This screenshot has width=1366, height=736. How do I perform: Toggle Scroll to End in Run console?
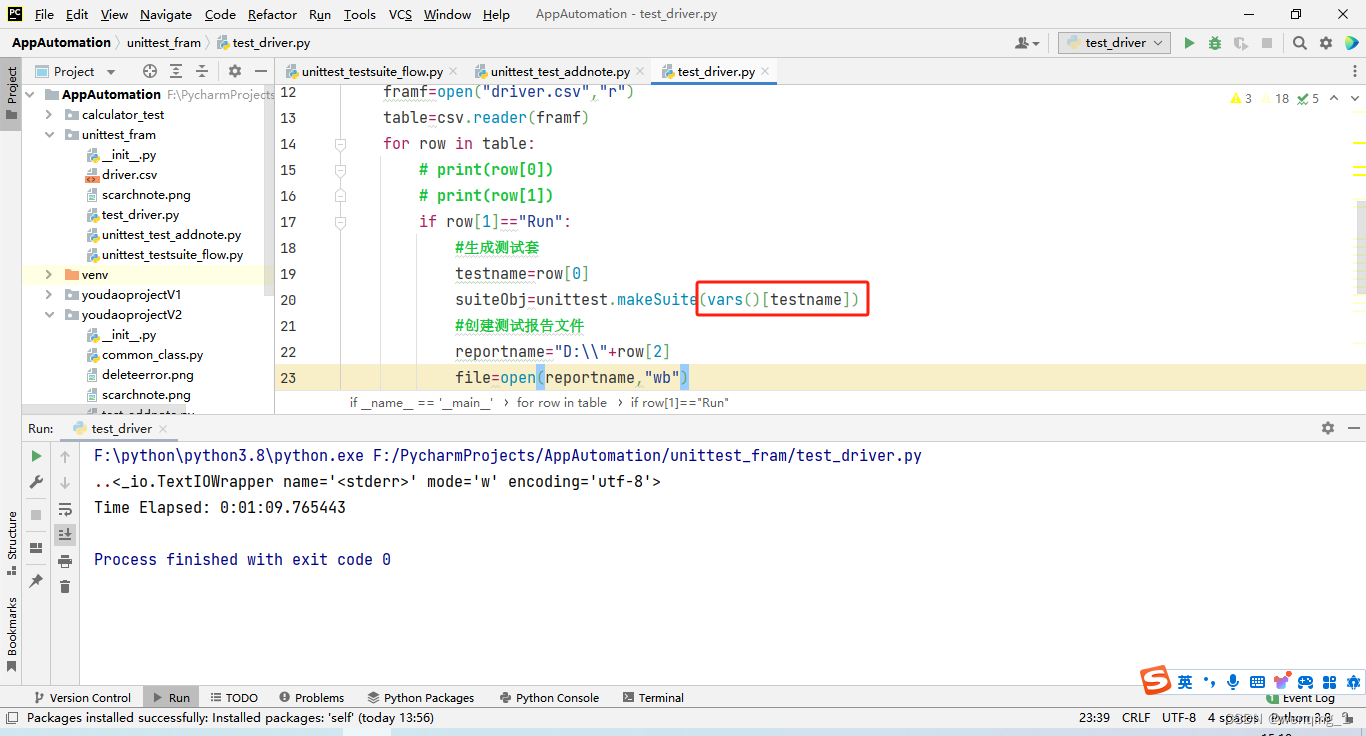65,533
